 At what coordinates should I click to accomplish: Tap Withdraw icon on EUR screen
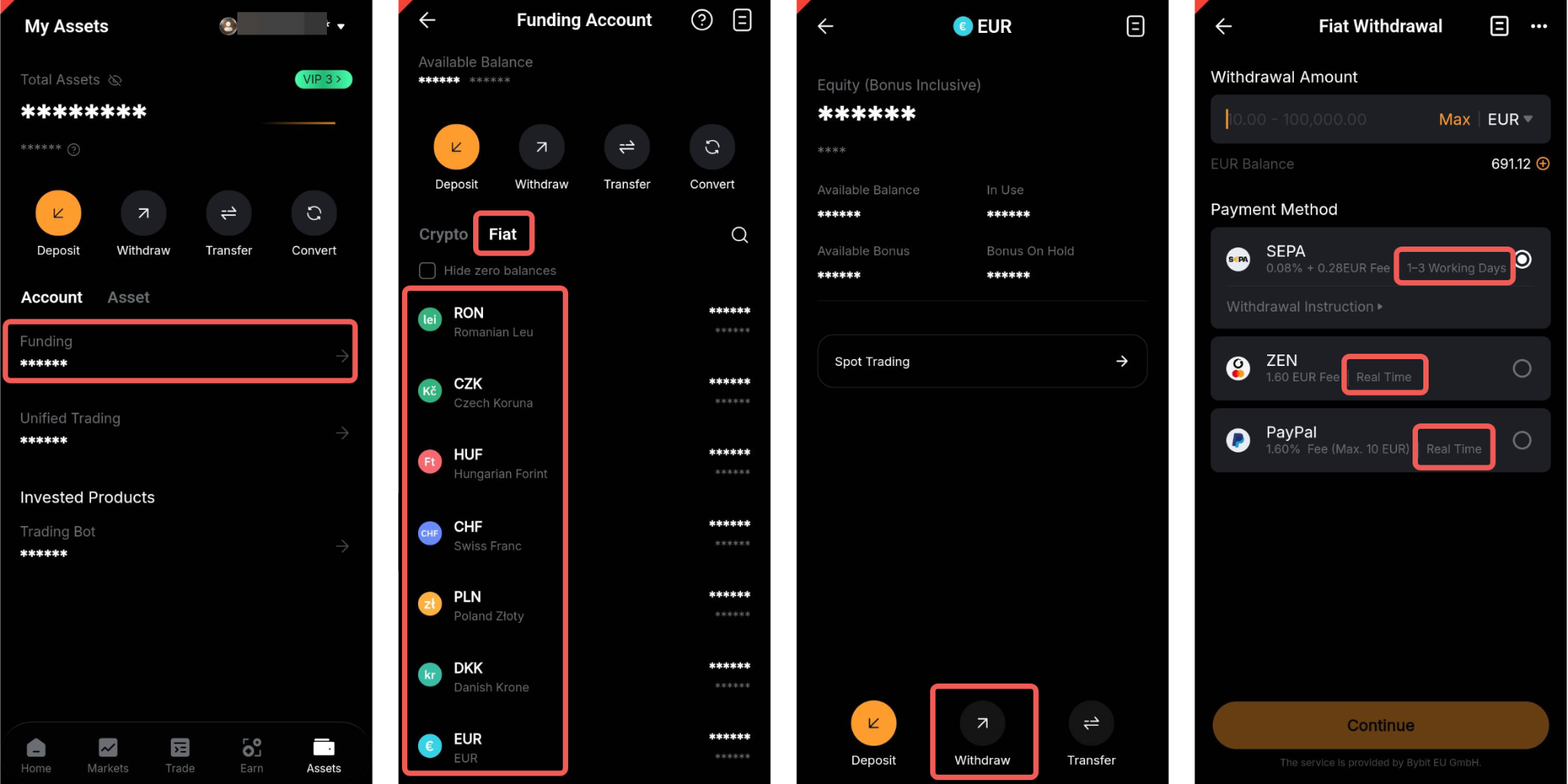pos(982,723)
